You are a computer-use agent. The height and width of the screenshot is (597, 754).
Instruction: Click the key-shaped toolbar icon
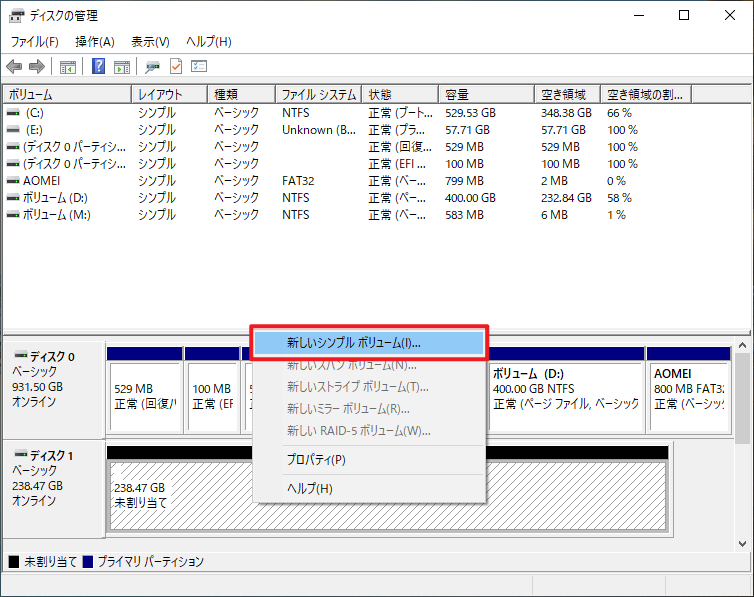click(153, 67)
